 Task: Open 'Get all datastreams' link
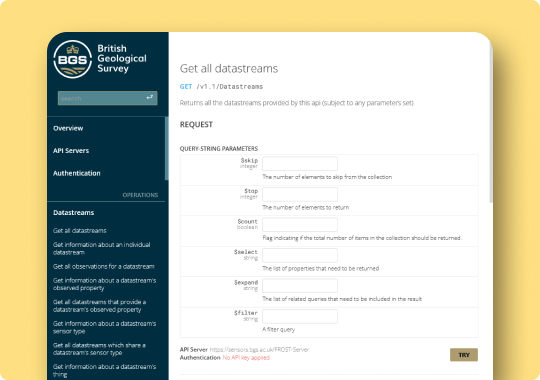[x=80, y=230]
